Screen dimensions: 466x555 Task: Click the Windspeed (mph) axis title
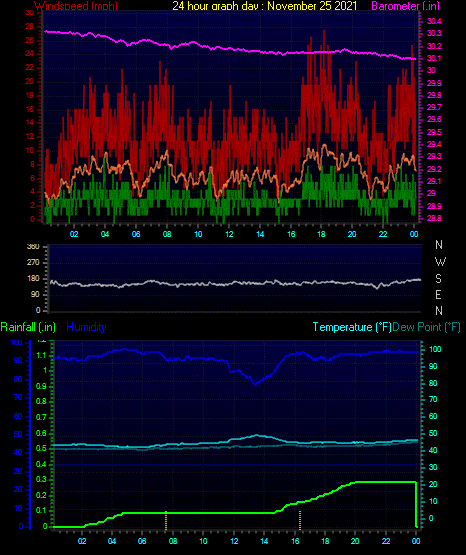coord(76,5)
